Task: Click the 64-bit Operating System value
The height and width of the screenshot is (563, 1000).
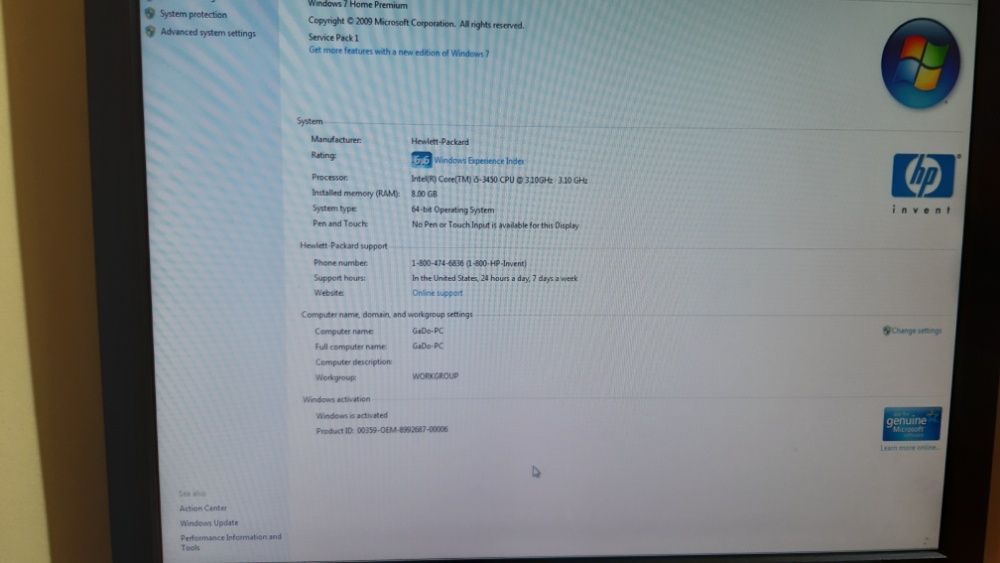Action: (452, 209)
